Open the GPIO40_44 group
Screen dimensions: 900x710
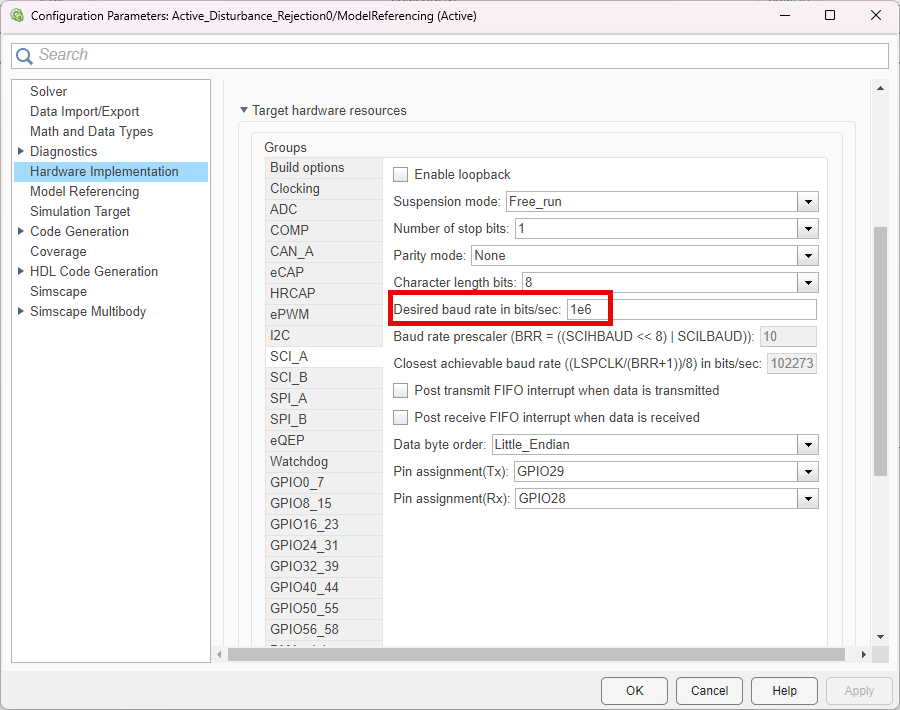click(324, 588)
